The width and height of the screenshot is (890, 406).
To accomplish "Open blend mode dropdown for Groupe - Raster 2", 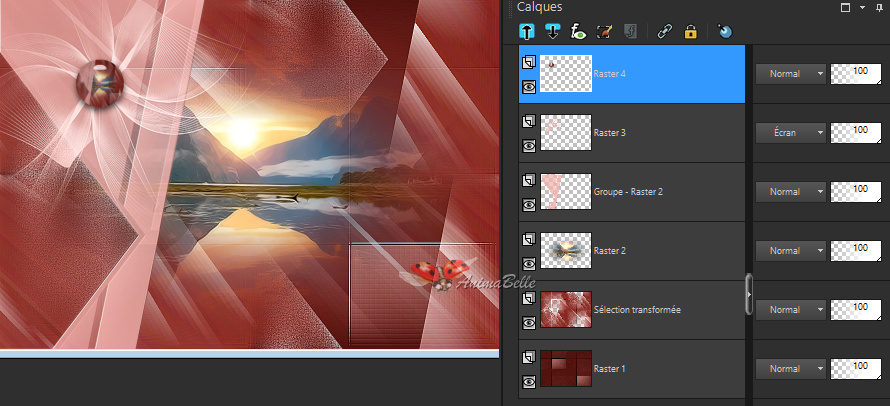I will (x=790, y=192).
